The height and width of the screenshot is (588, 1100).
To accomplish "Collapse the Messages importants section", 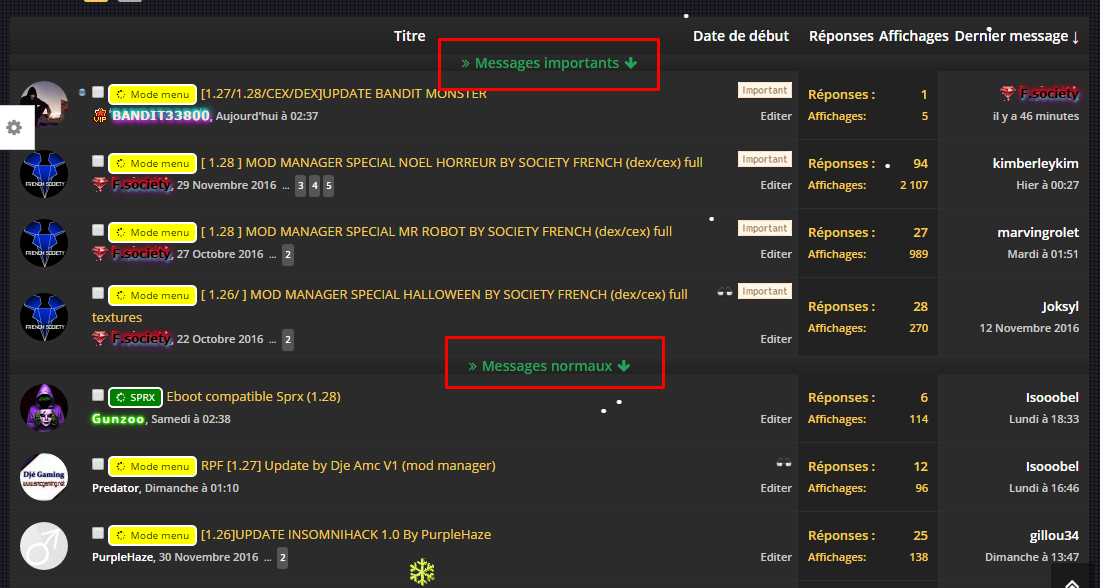I will pyautogui.click(x=548, y=63).
